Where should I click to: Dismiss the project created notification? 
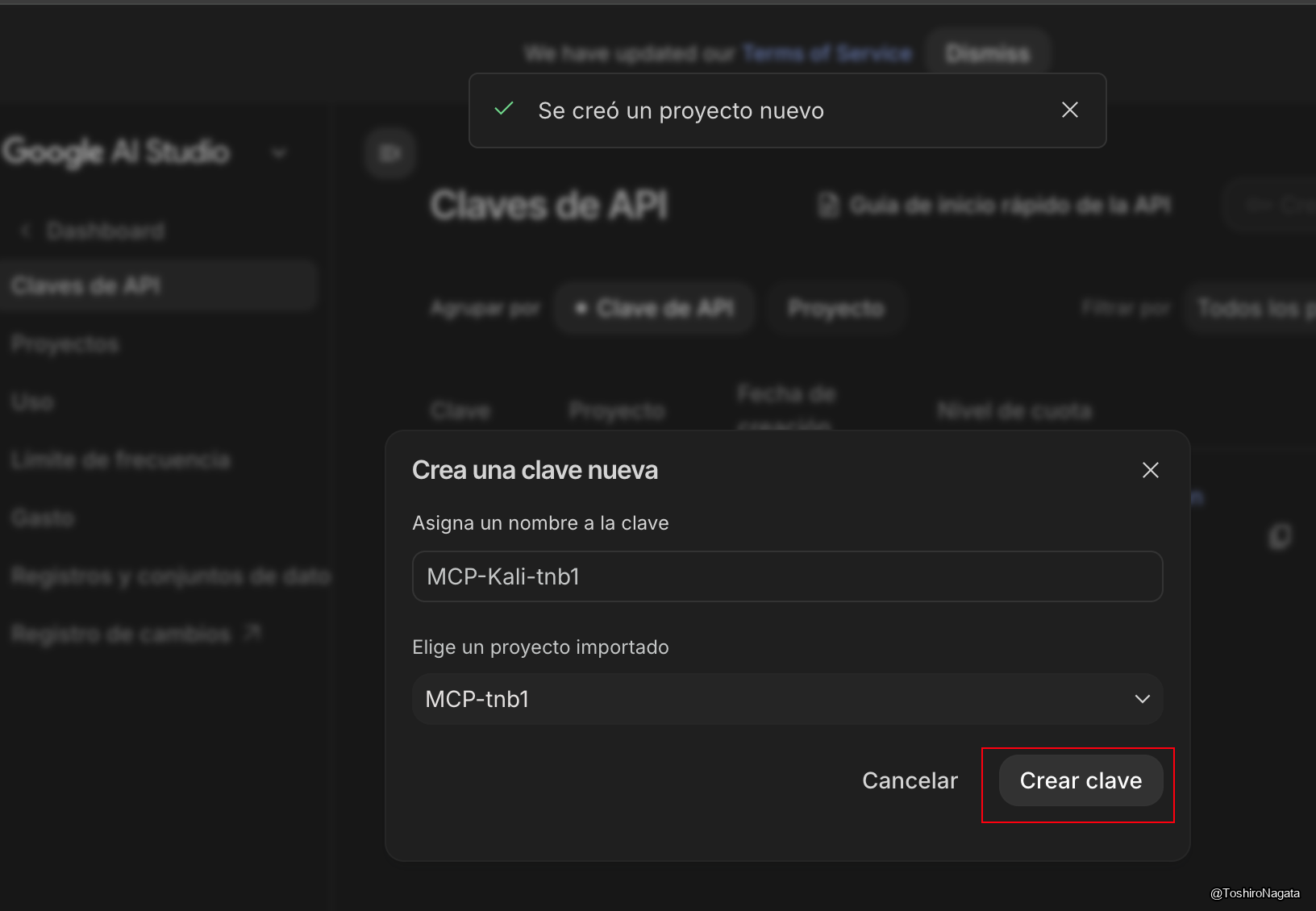(x=1069, y=110)
